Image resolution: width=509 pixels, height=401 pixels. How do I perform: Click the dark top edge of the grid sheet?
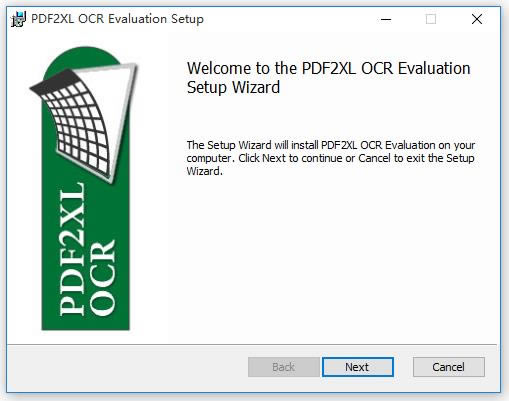click(x=53, y=82)
